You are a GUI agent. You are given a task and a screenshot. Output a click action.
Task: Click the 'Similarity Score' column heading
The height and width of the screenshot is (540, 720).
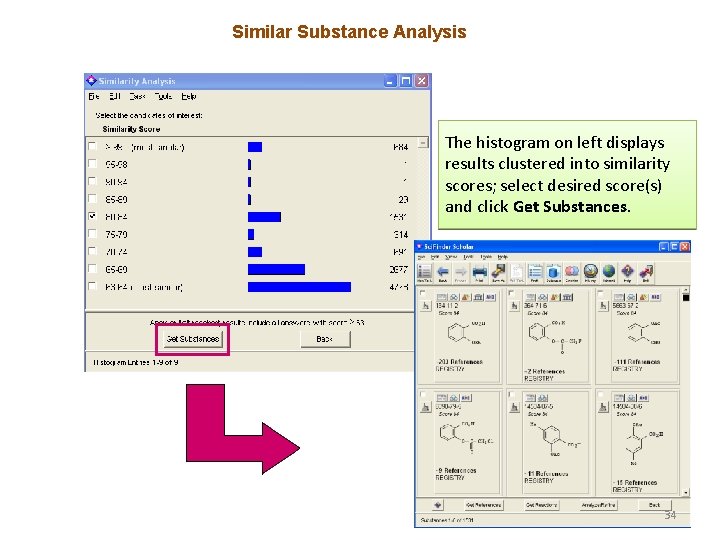tap(131, 129)
